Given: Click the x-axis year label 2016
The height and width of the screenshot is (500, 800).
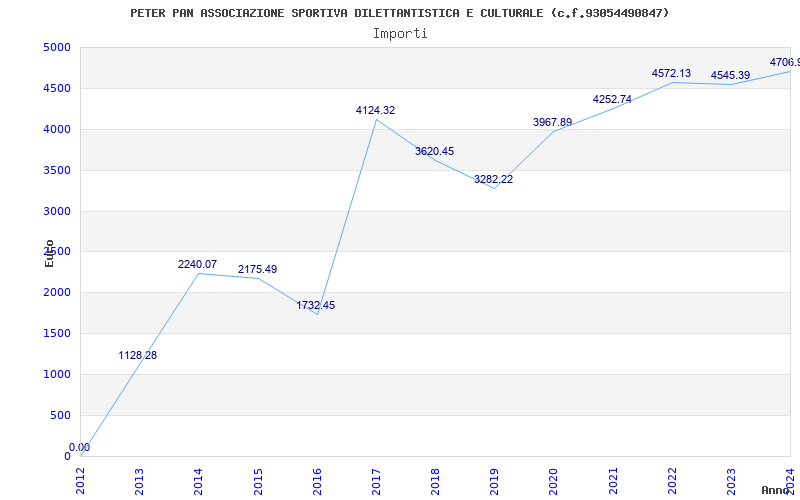Looking at the screenshot, I should [x=317, y=481].
